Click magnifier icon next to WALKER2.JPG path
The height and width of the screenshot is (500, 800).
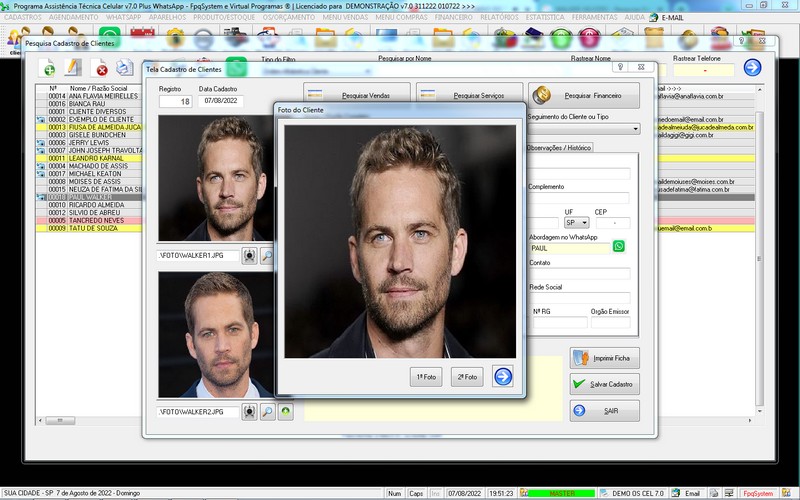tap(267, 412)
